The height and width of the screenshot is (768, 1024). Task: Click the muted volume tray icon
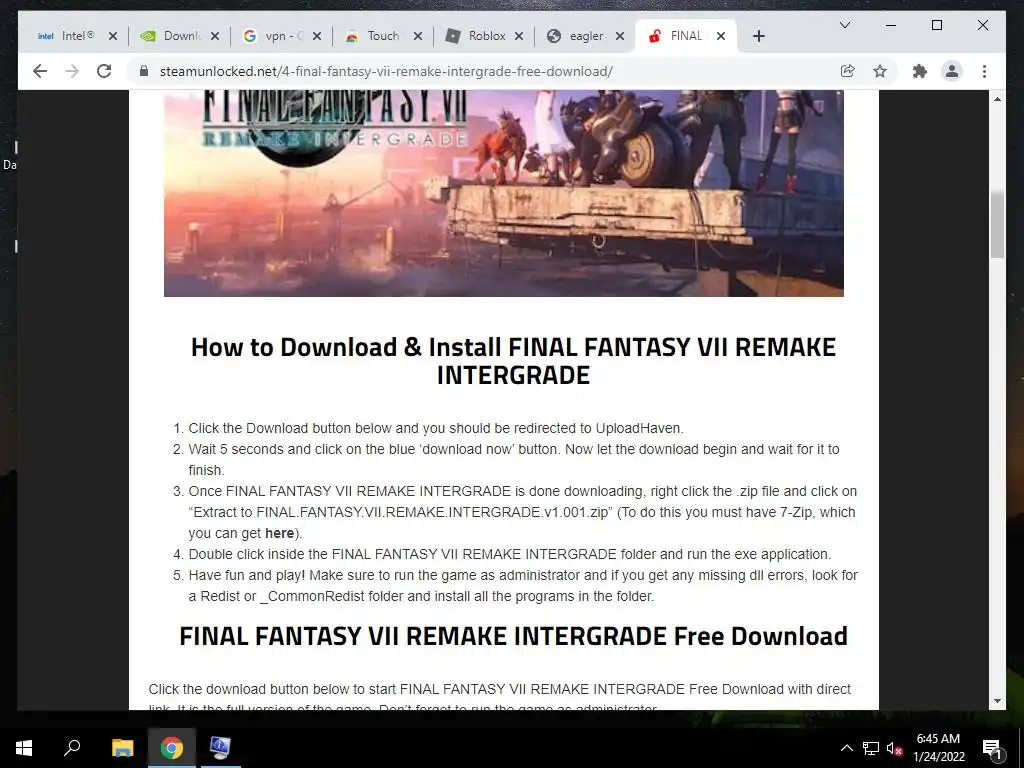click(895, 748)
